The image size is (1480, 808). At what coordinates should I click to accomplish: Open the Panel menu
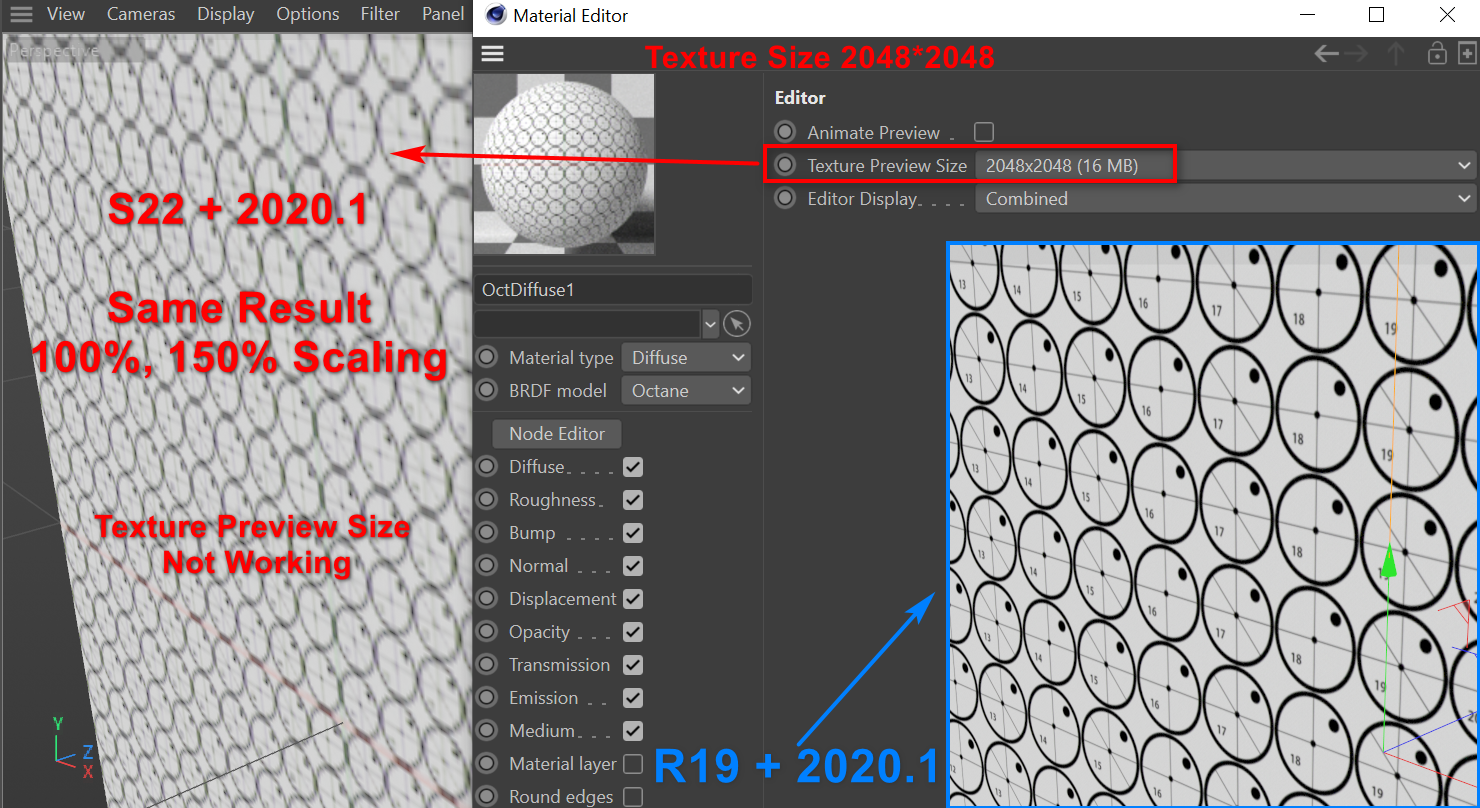point(443,15)
